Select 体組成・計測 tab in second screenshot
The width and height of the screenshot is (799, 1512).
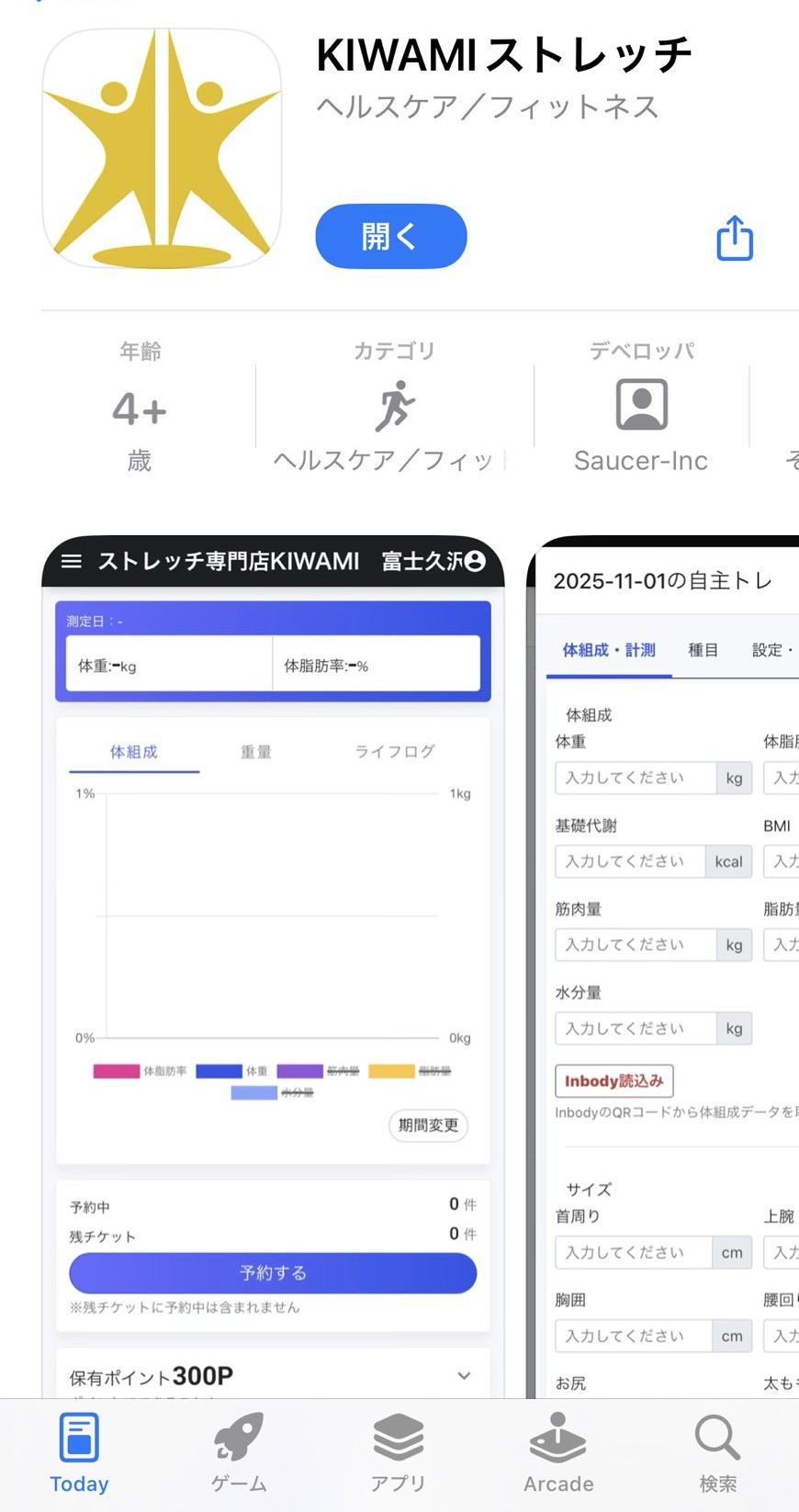point(609,650)
